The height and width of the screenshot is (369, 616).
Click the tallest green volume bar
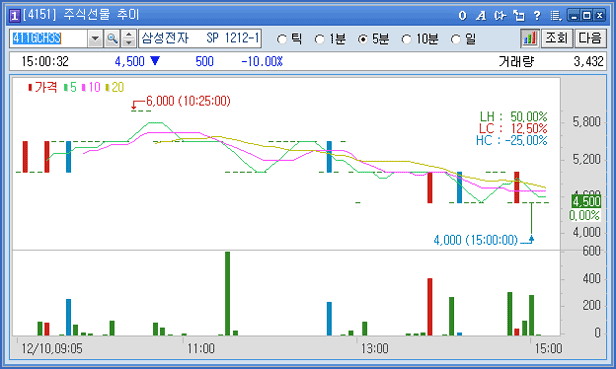[227, 294]
